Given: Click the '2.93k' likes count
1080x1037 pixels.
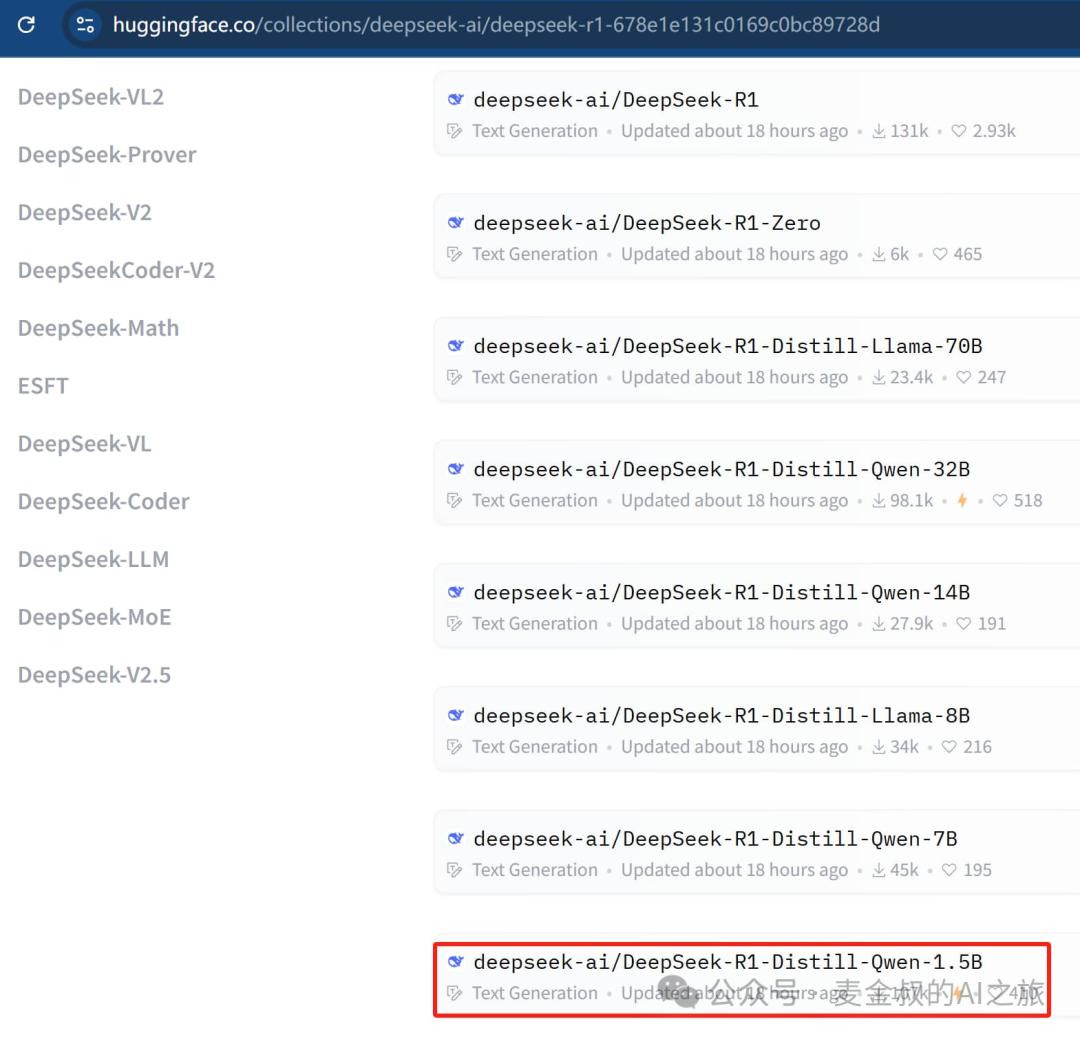Looking at the screenshot, I should click(994, 131).
